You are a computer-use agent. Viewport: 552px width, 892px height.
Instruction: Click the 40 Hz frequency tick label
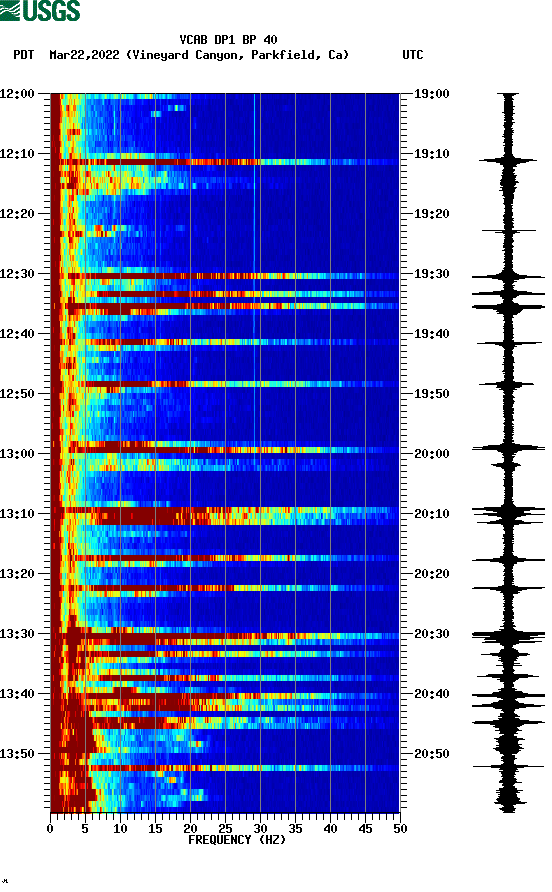(330, 829)
